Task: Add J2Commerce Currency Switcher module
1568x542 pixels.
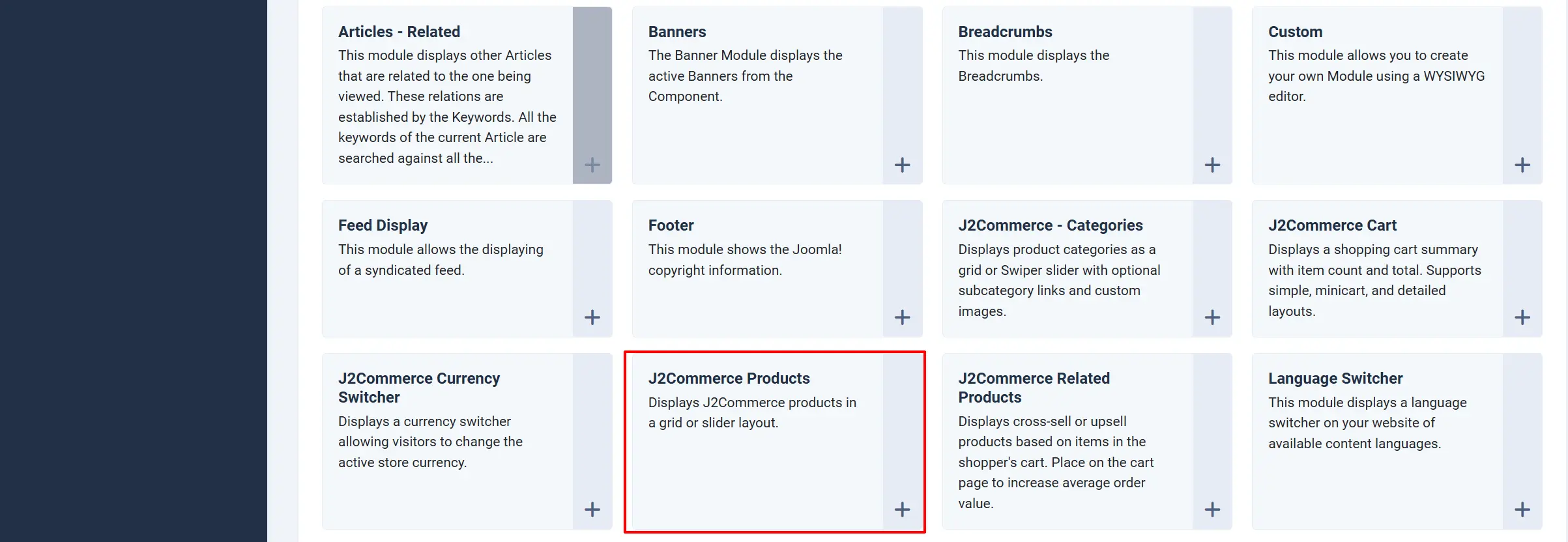Action: pyautogui.click(x=592, y=509)
